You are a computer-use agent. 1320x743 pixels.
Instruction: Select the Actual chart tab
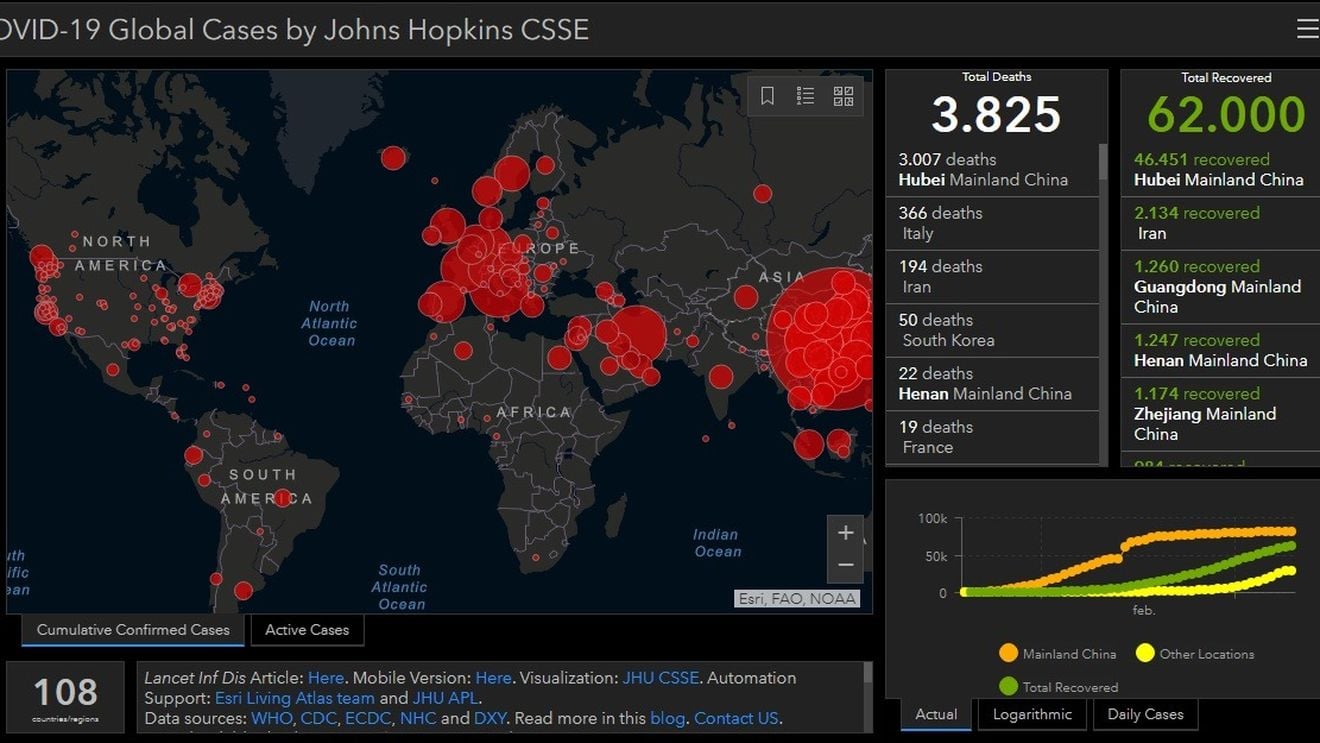(x=936, y=714)
